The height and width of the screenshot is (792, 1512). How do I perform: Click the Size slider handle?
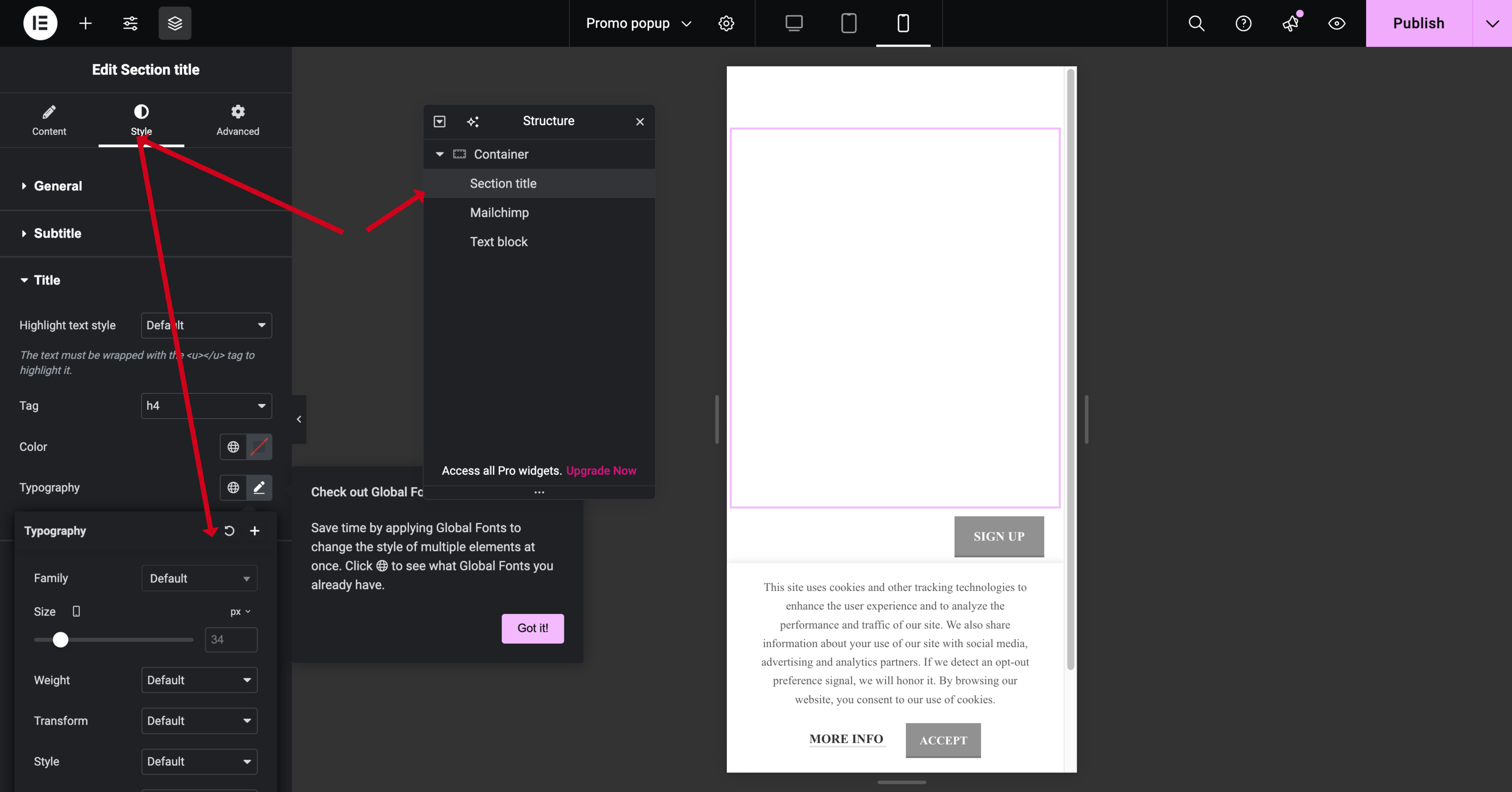pyautogui.click(x=60, y=640)
